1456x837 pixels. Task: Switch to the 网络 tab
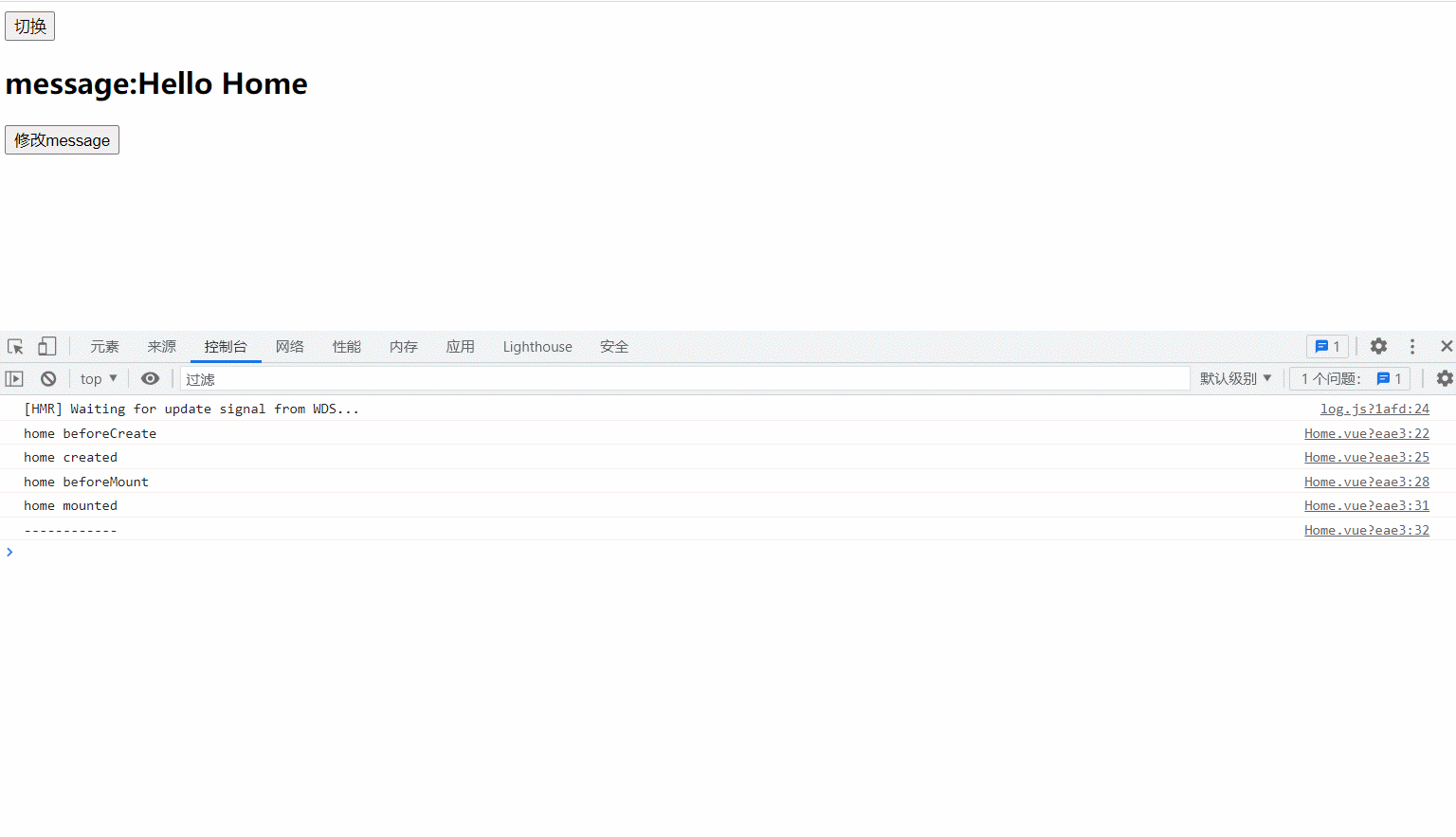289,347
